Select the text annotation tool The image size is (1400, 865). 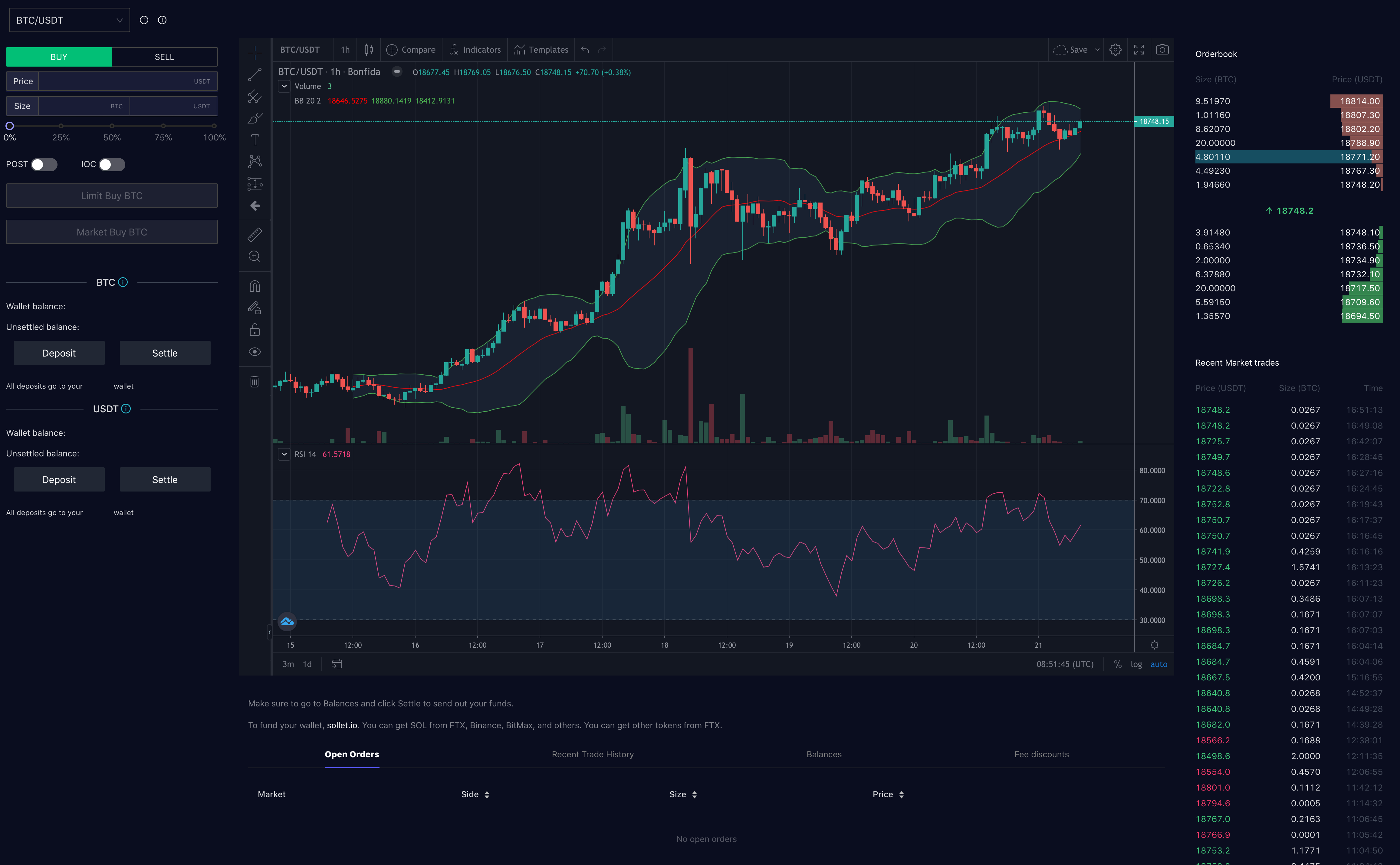pyautogui.click(x=255, y=140)
